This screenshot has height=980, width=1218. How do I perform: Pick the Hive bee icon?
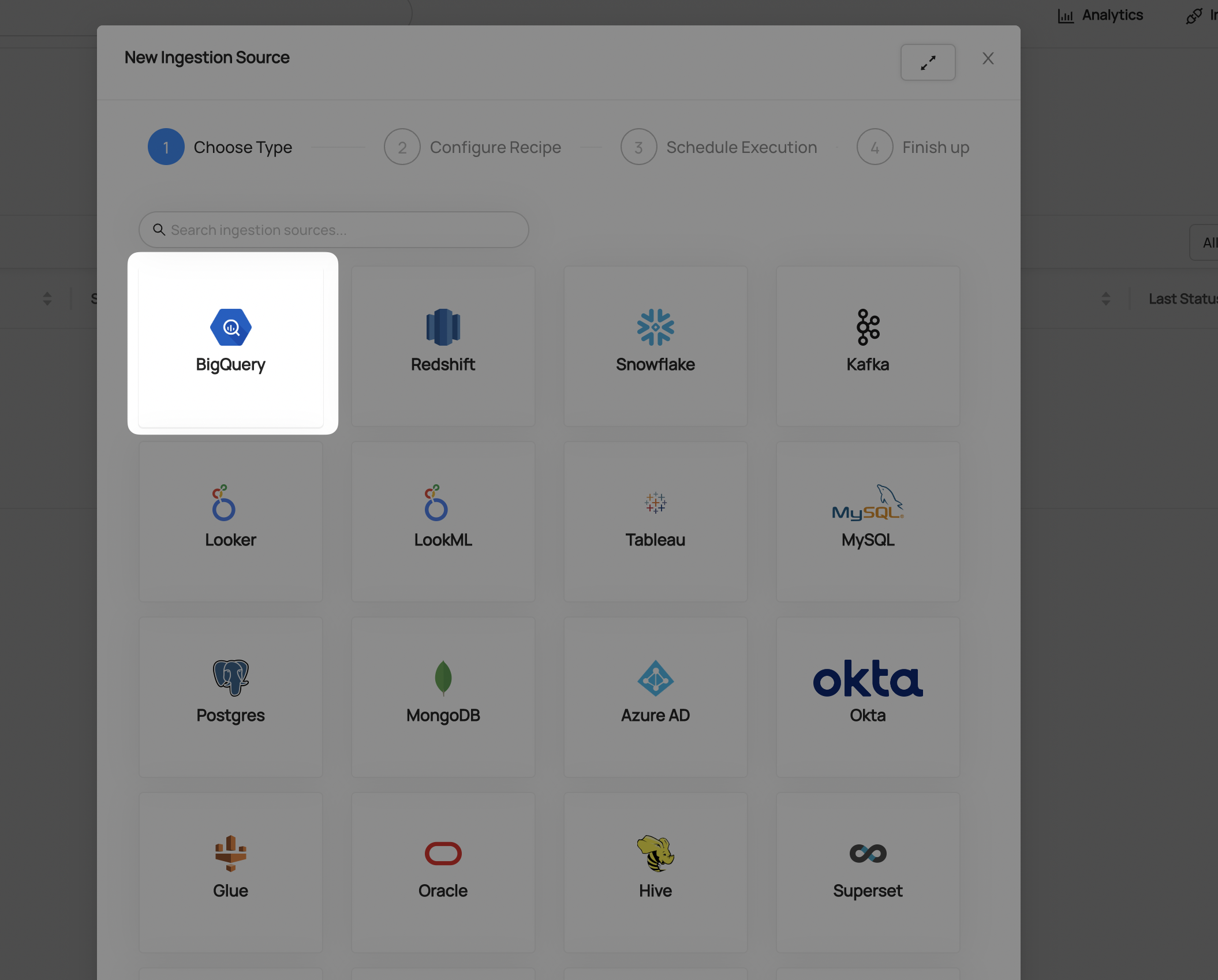point(655,853)
